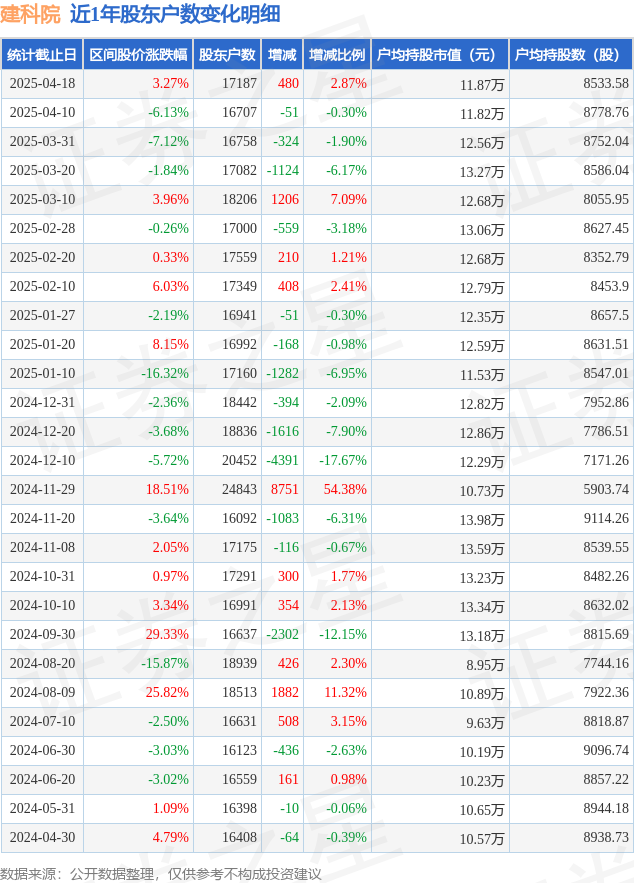Screen dimensions: 634x883
Task: Click date cell 2025-03-10
Action: (x=42, y=199)
